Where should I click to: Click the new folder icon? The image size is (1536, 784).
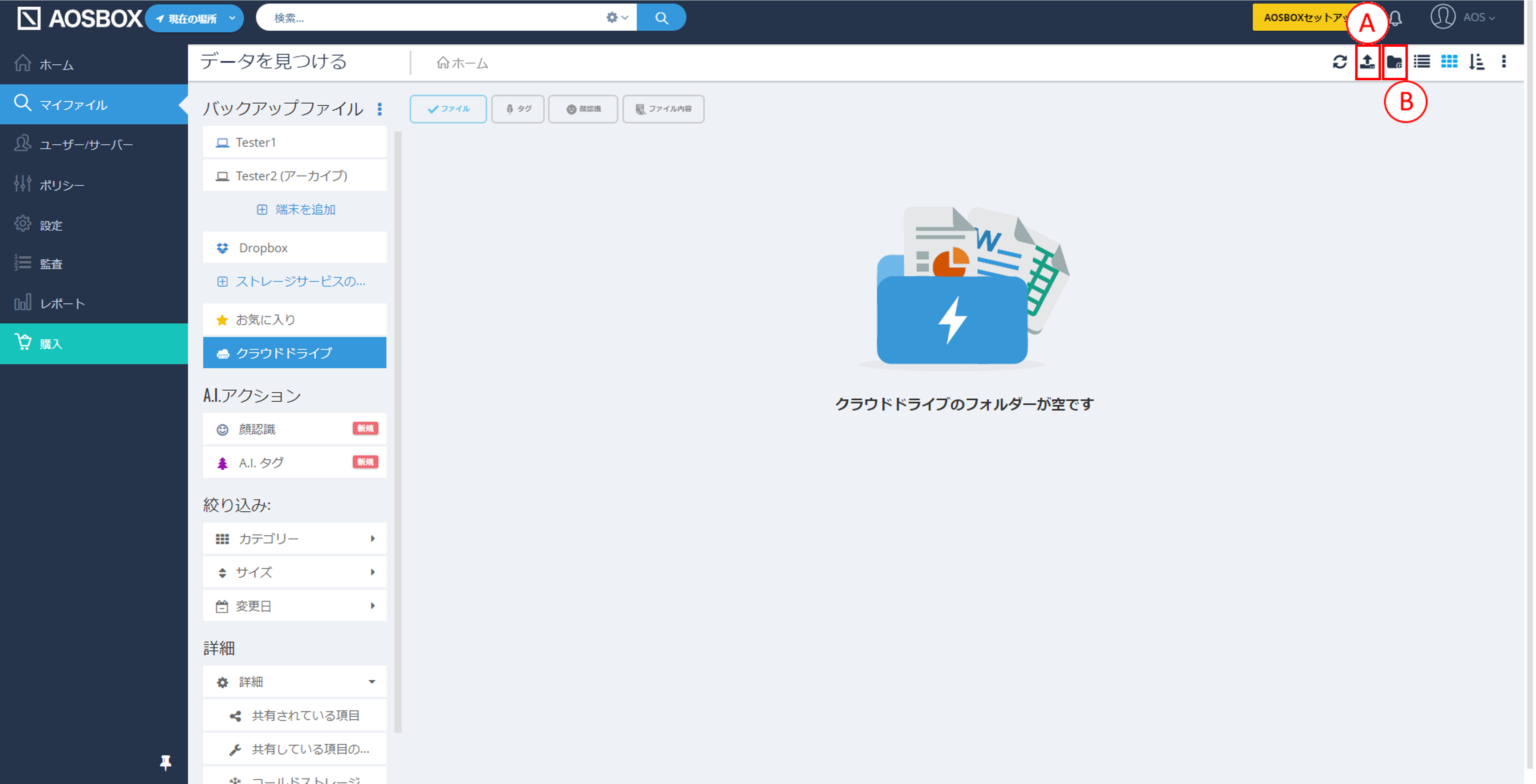[1394, 62]
